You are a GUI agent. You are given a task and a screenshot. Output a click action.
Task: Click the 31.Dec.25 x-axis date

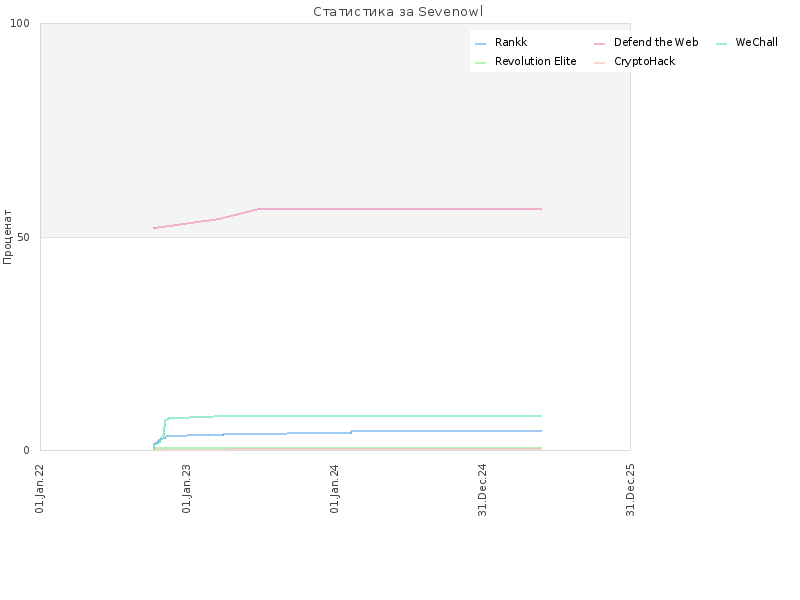click(630, 490)
